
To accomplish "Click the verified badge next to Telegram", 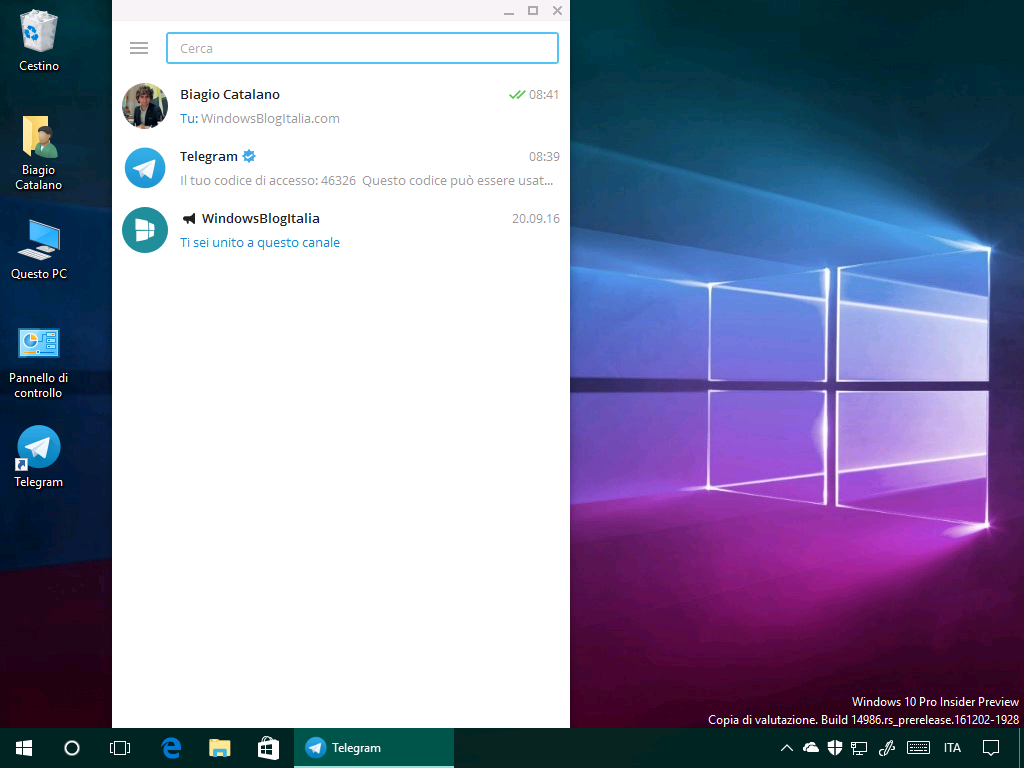I will click(249, 156).
